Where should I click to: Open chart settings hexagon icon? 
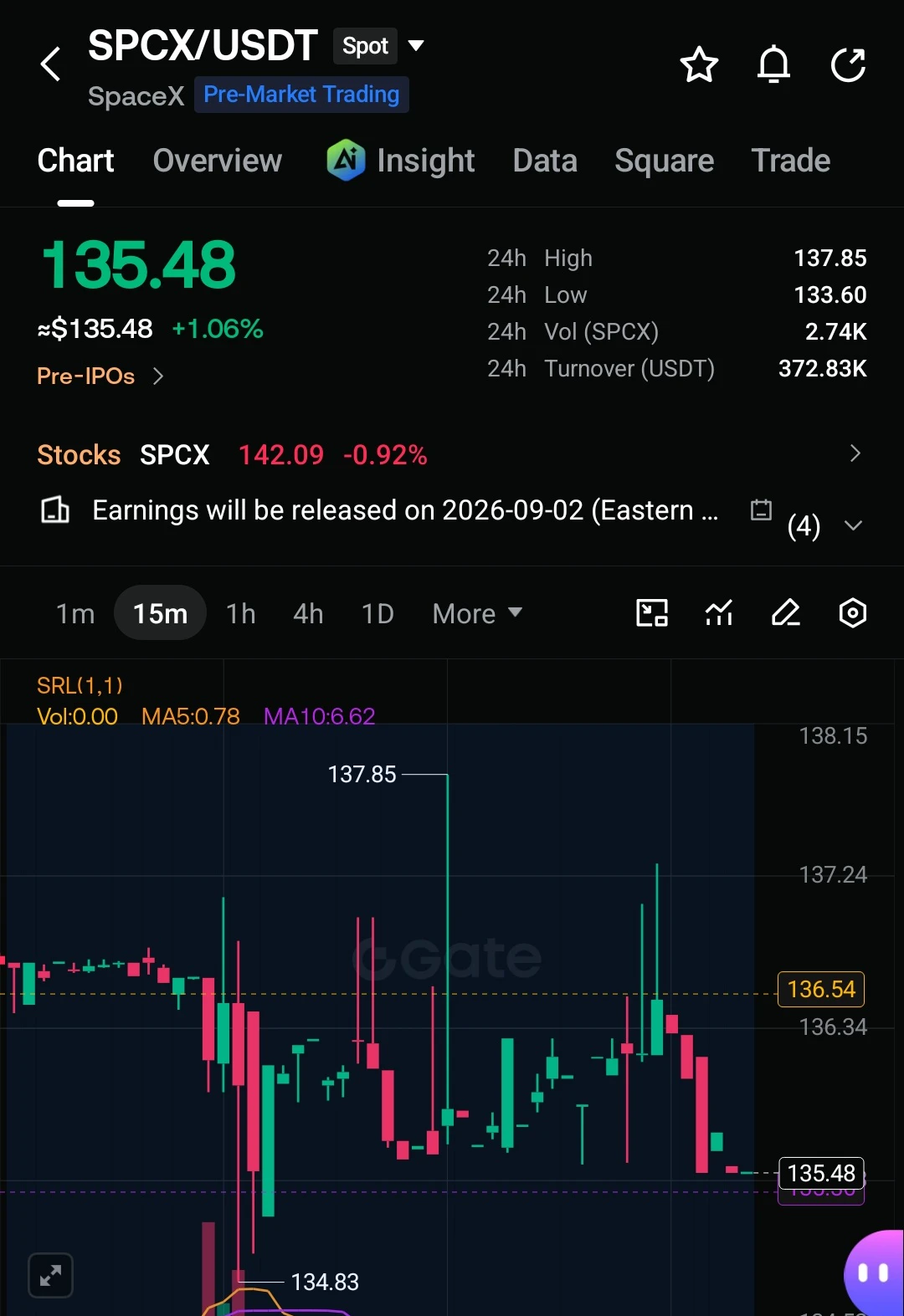[852, 613]
